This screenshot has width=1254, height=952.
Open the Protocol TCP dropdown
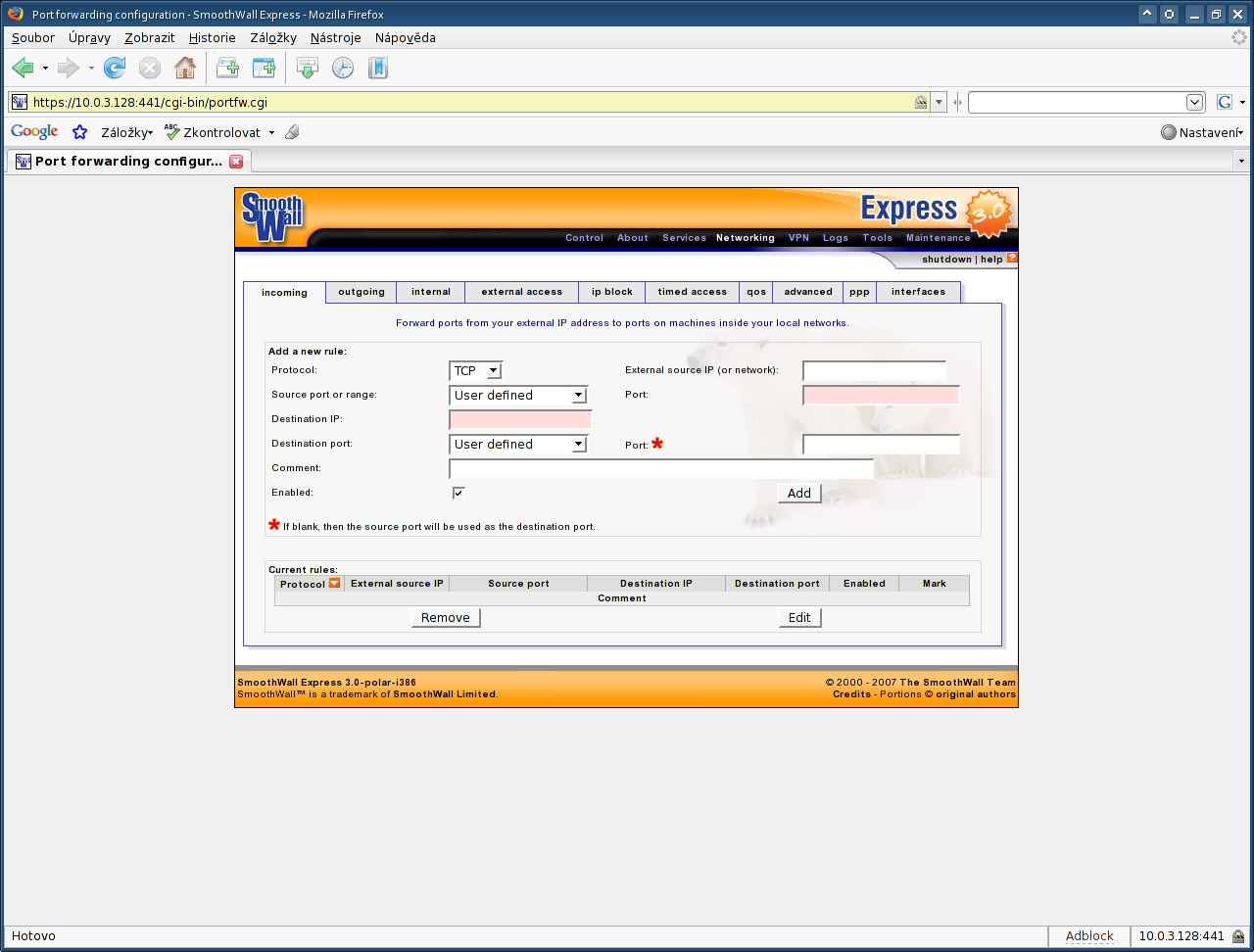[475, 370]
